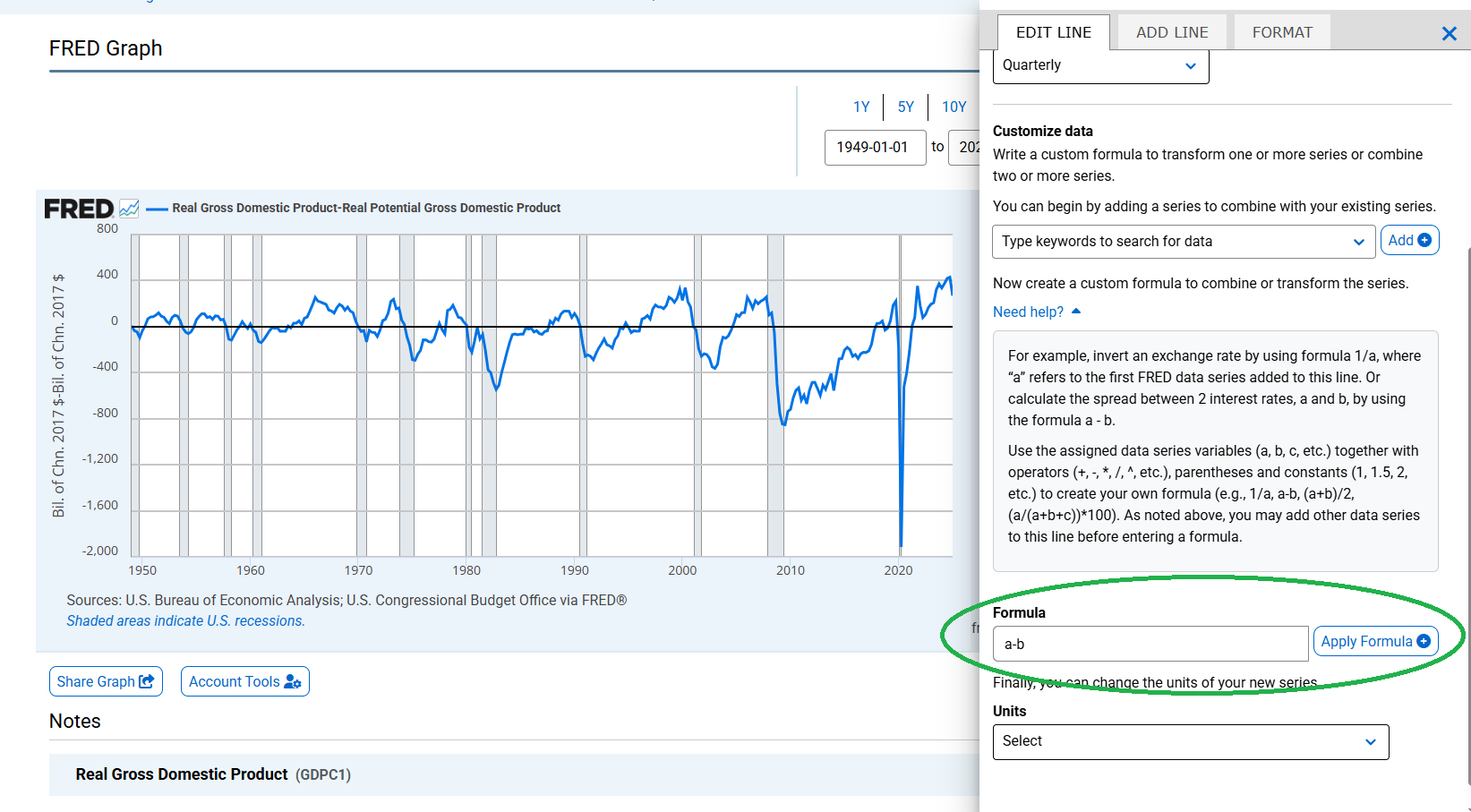Click the blue line legend marker
The width and height of the screenshot is (1471, 812).
tap(158, 208)
